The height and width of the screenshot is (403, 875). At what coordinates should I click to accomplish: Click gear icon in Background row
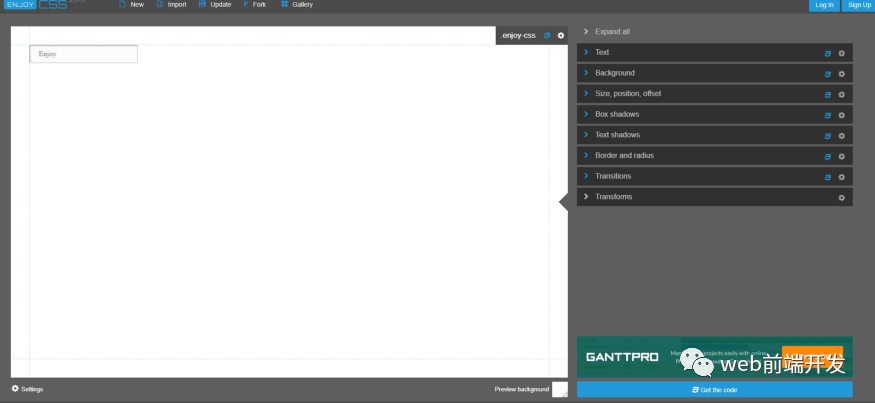point(842,74)
